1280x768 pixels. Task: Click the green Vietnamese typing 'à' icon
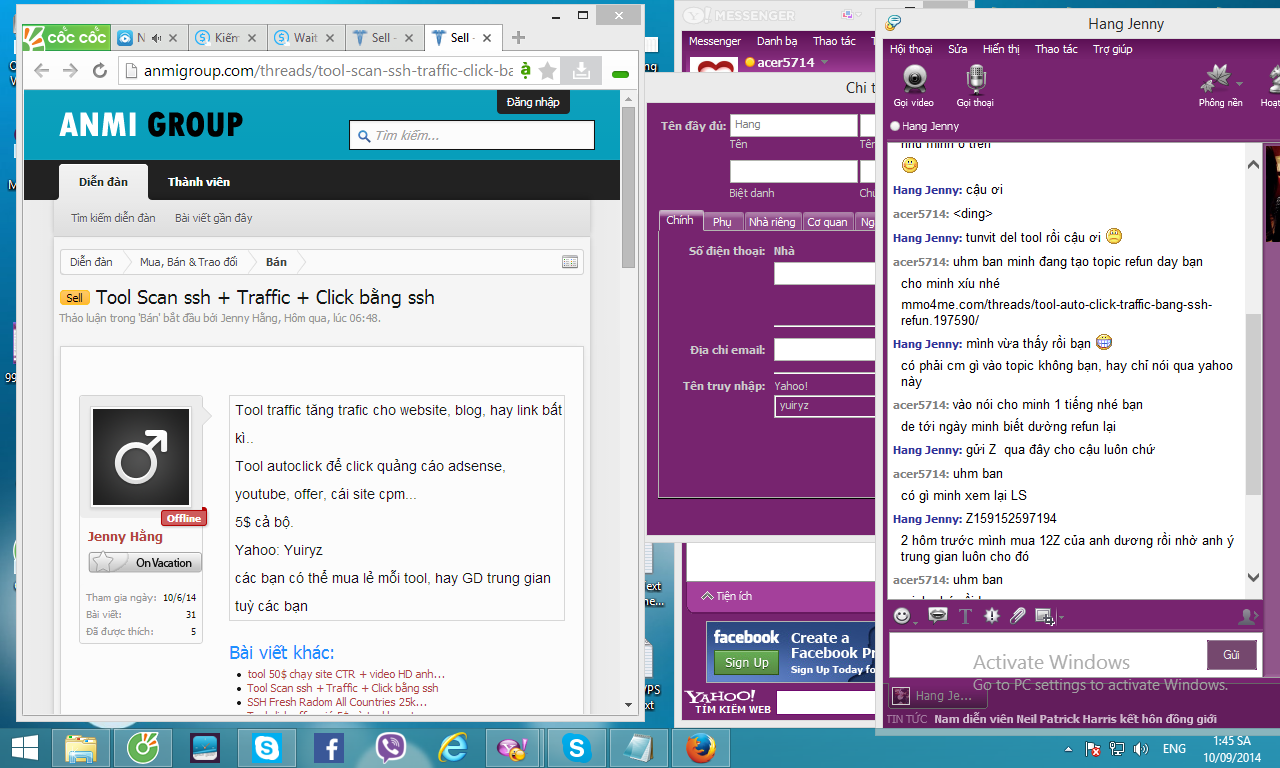(x=525, y=70)
